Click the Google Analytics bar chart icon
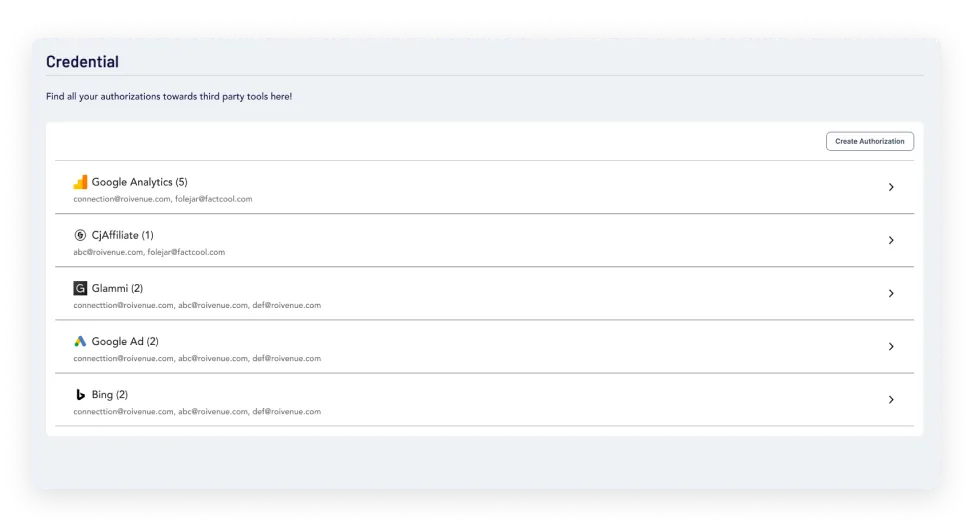This screenshot has width=973, height=528. [80, 182]
